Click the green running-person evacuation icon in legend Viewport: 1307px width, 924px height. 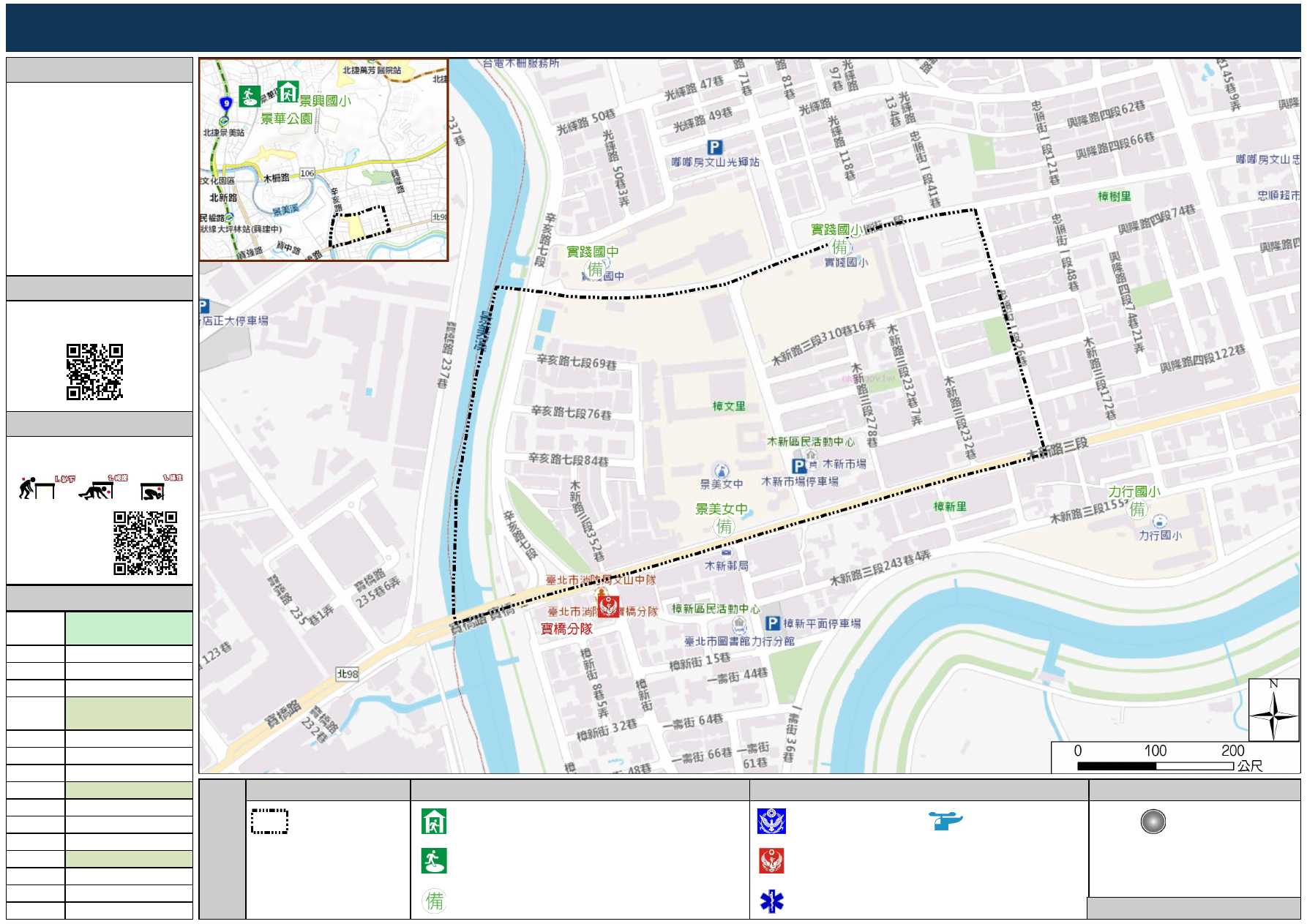coord(434,861)
